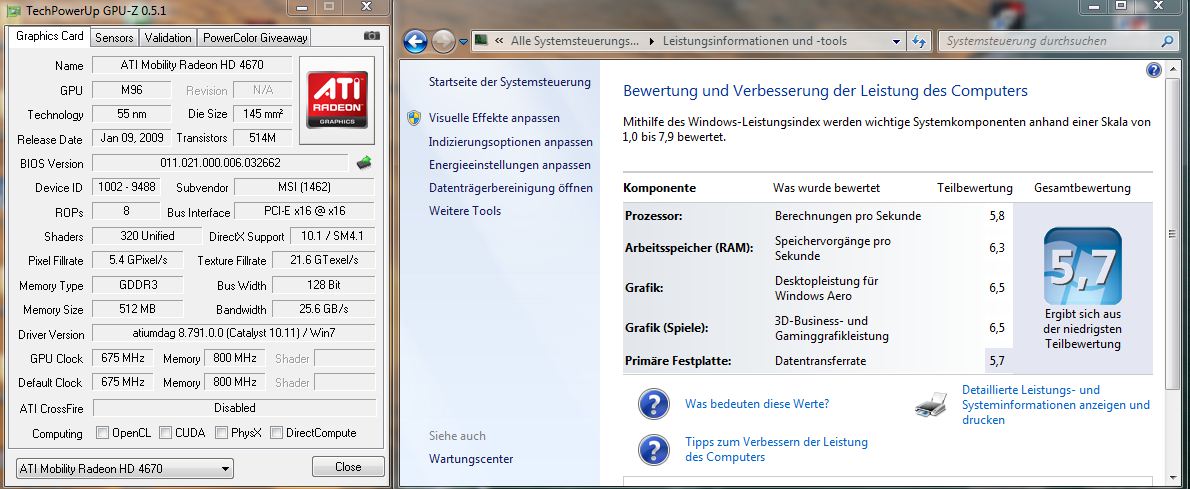
Task: Click the GPU name field
Action: 193,65
